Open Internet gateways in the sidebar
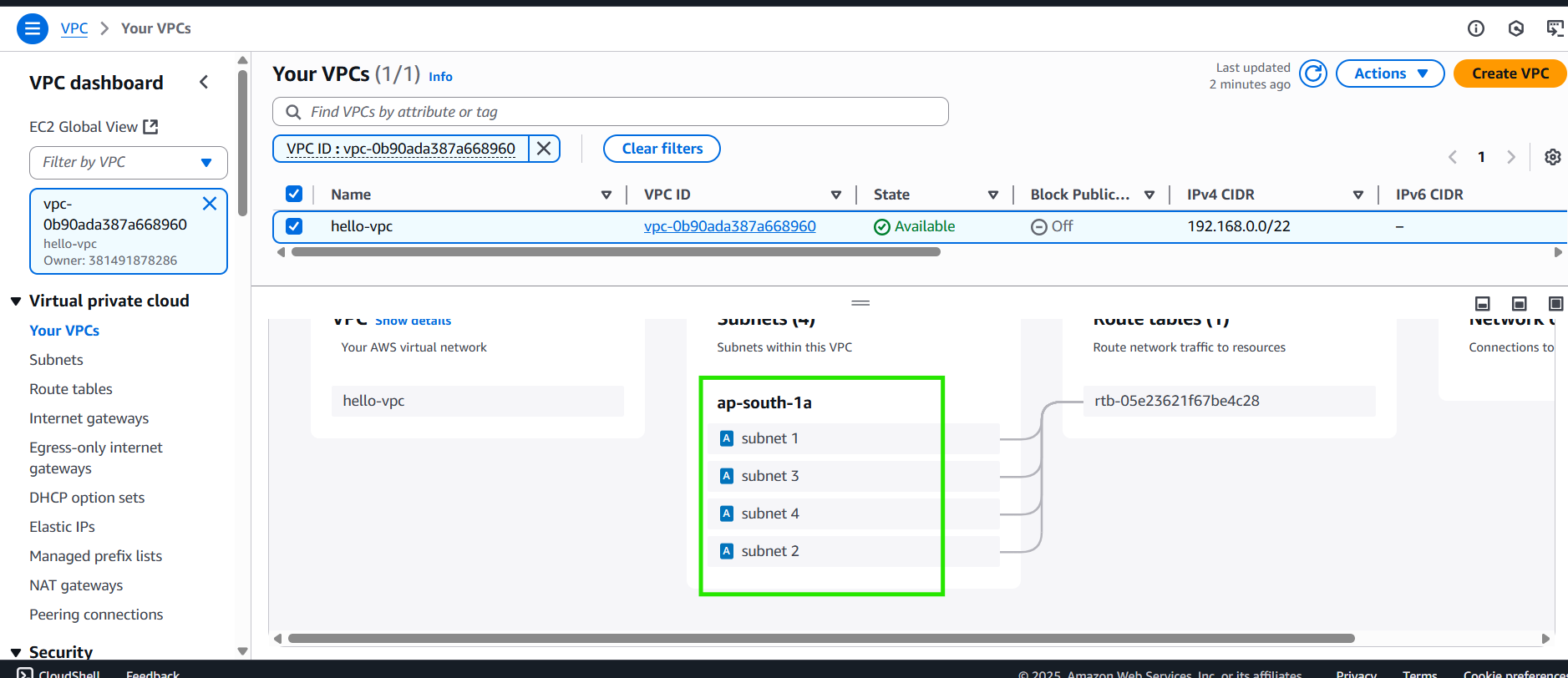The image size is (1568, 678). click(89, 418)
